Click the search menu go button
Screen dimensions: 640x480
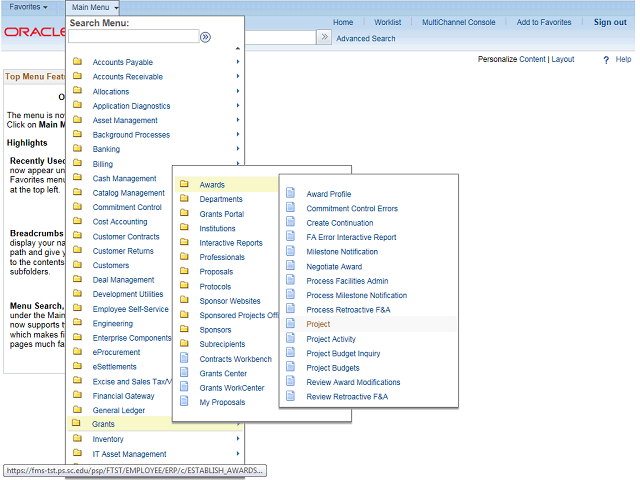(205, 37)
